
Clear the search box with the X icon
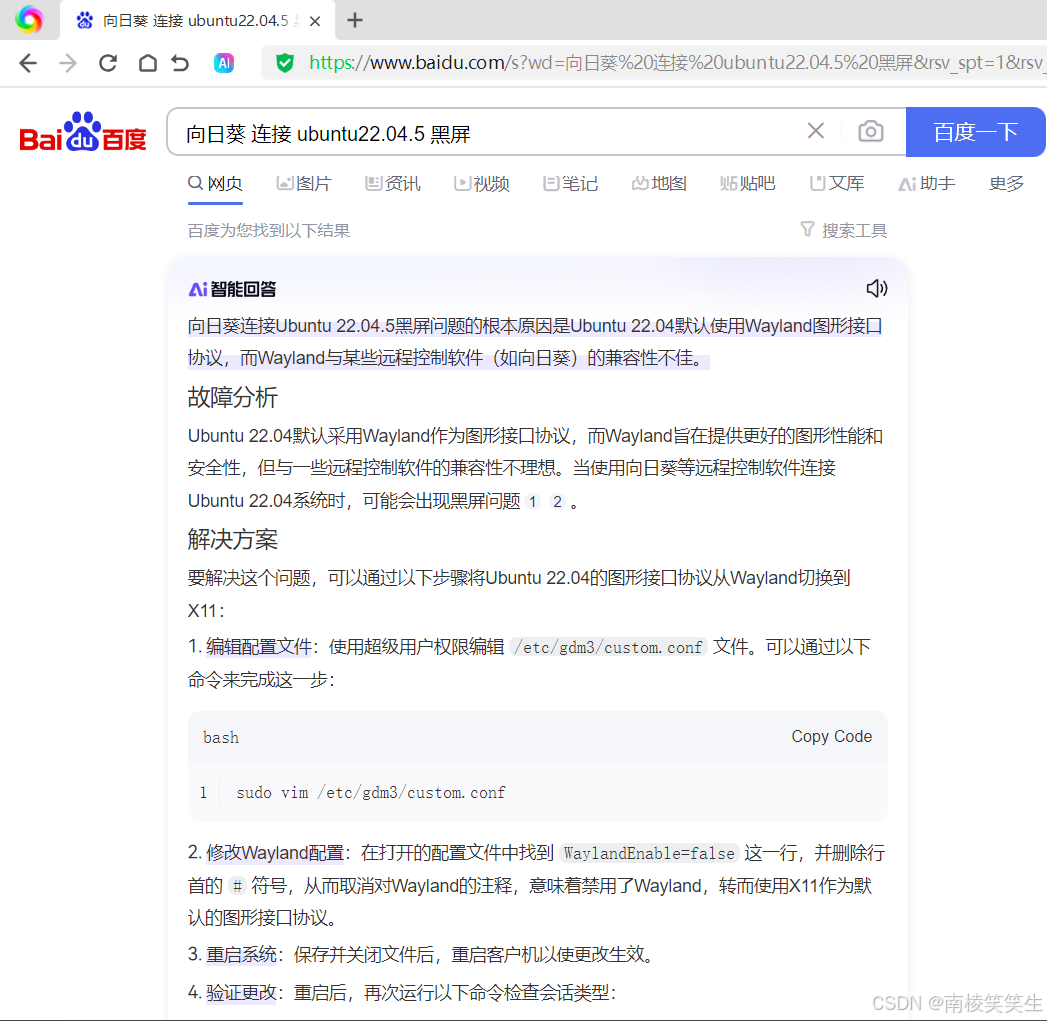815,131
